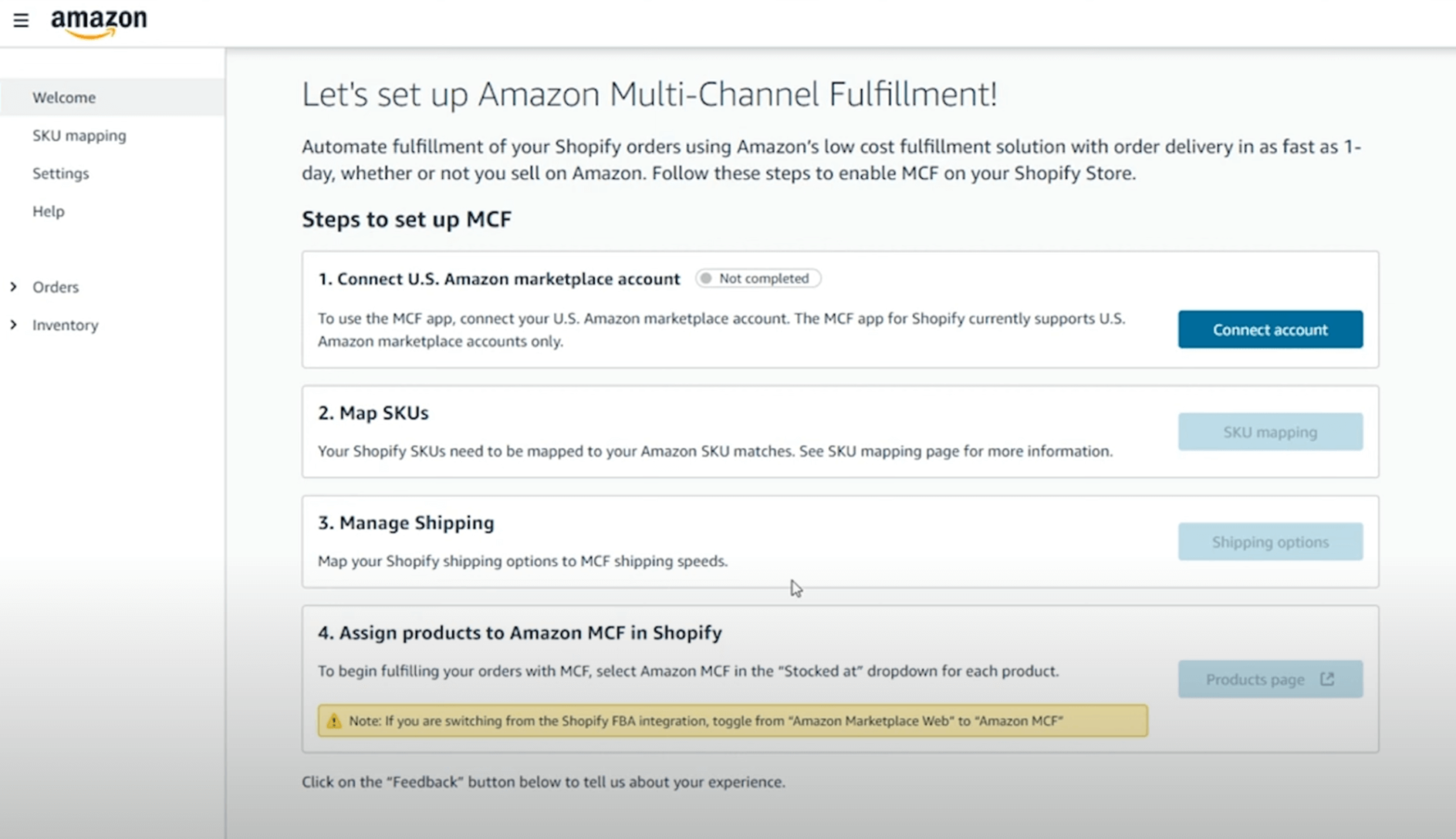This screenshot has height=839, width=1456.
Task: Expand the Inventory section
Action: (64, 325)
